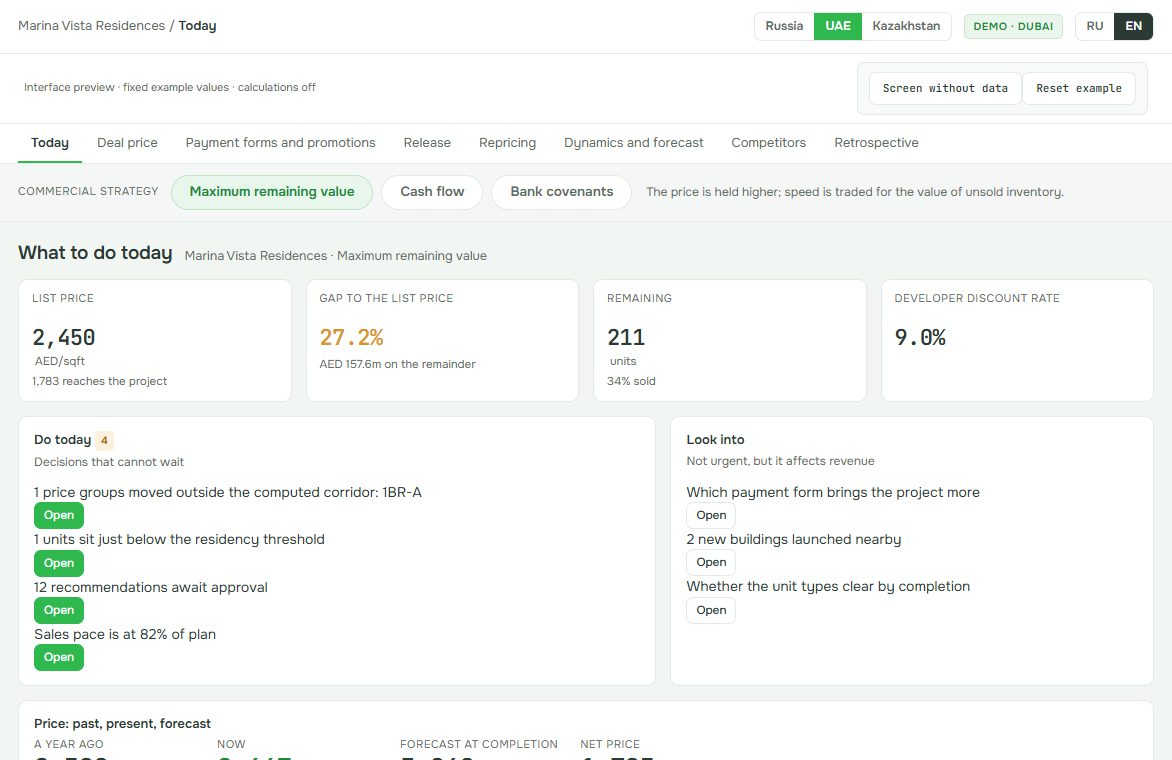The image size is (1172, 760).
Task: Switch to the Deal price tab
Action: 127,143
